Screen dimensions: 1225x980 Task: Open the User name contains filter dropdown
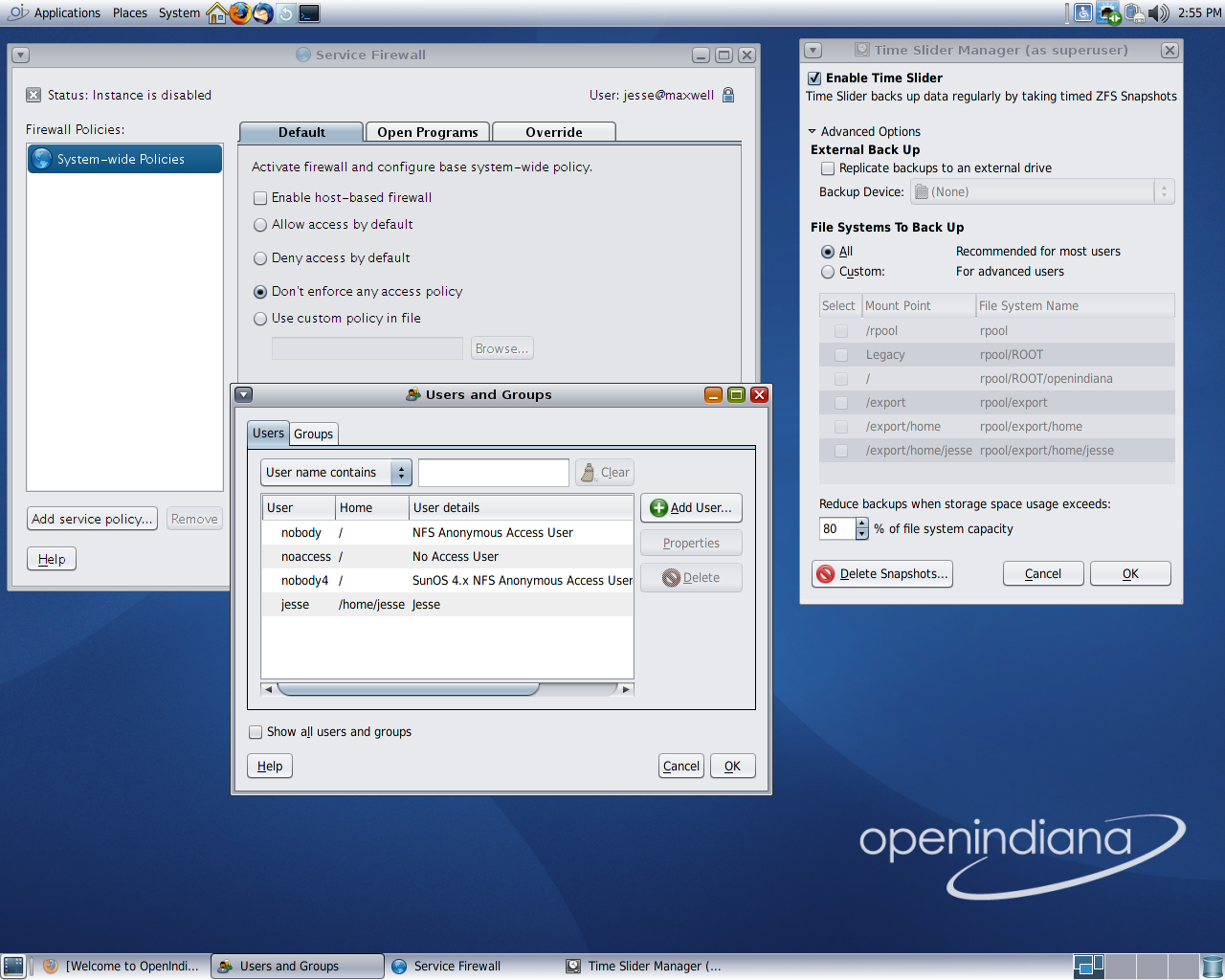pos(336,473)
